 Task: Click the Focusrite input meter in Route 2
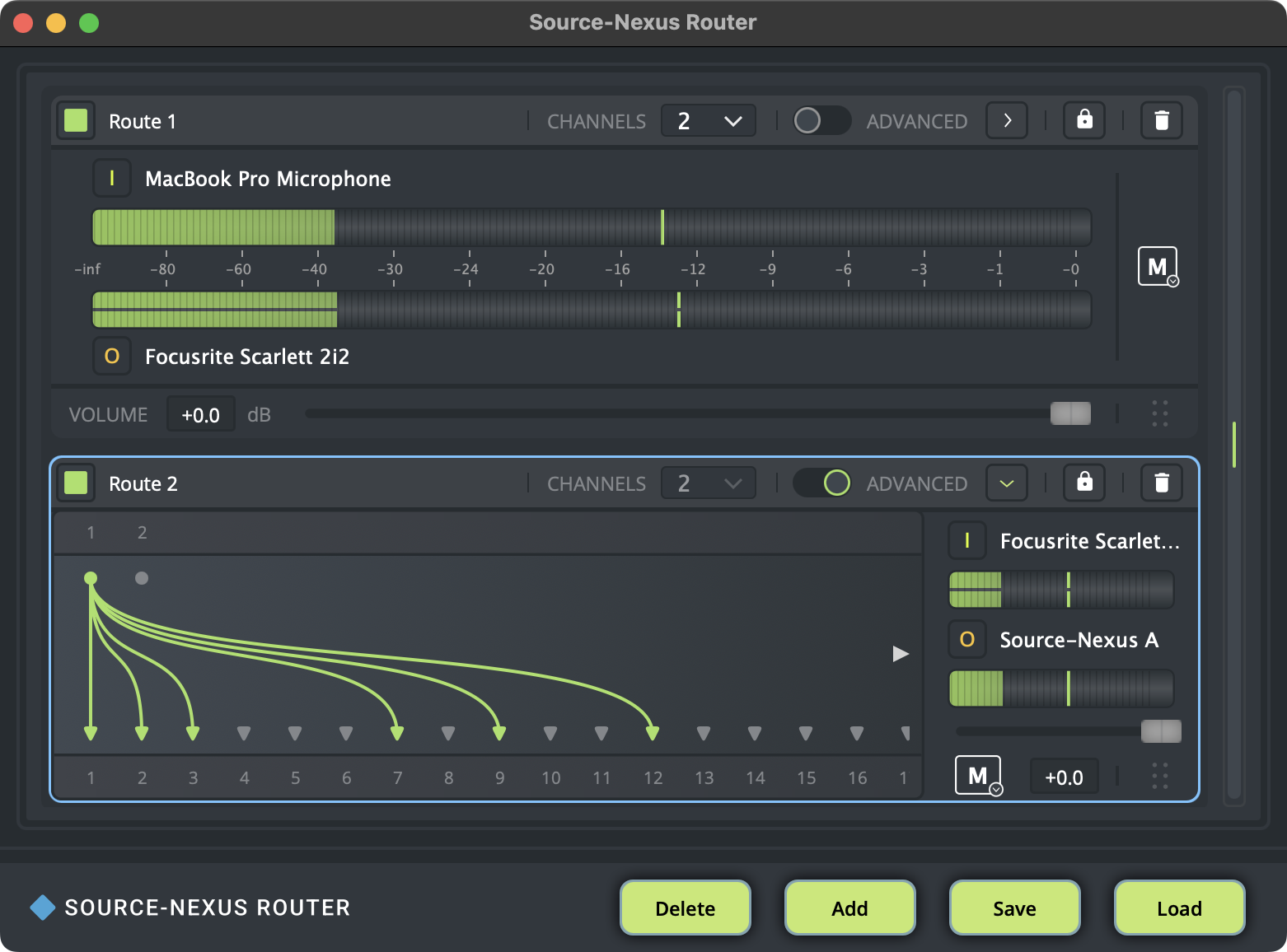pyautogui.click(x=1061, y=590)
